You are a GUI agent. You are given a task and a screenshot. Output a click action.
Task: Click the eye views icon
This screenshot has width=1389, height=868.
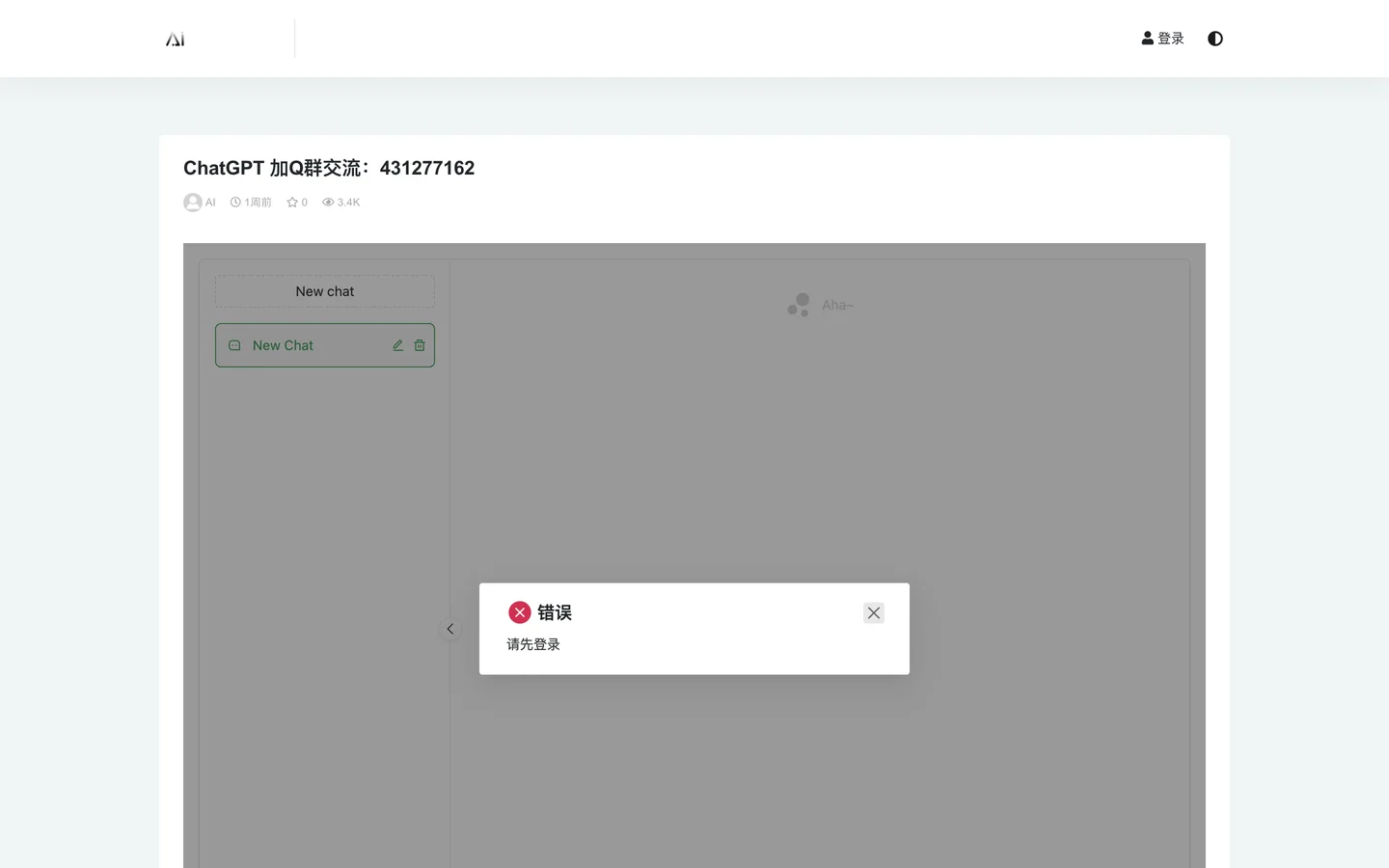point(328,203)
